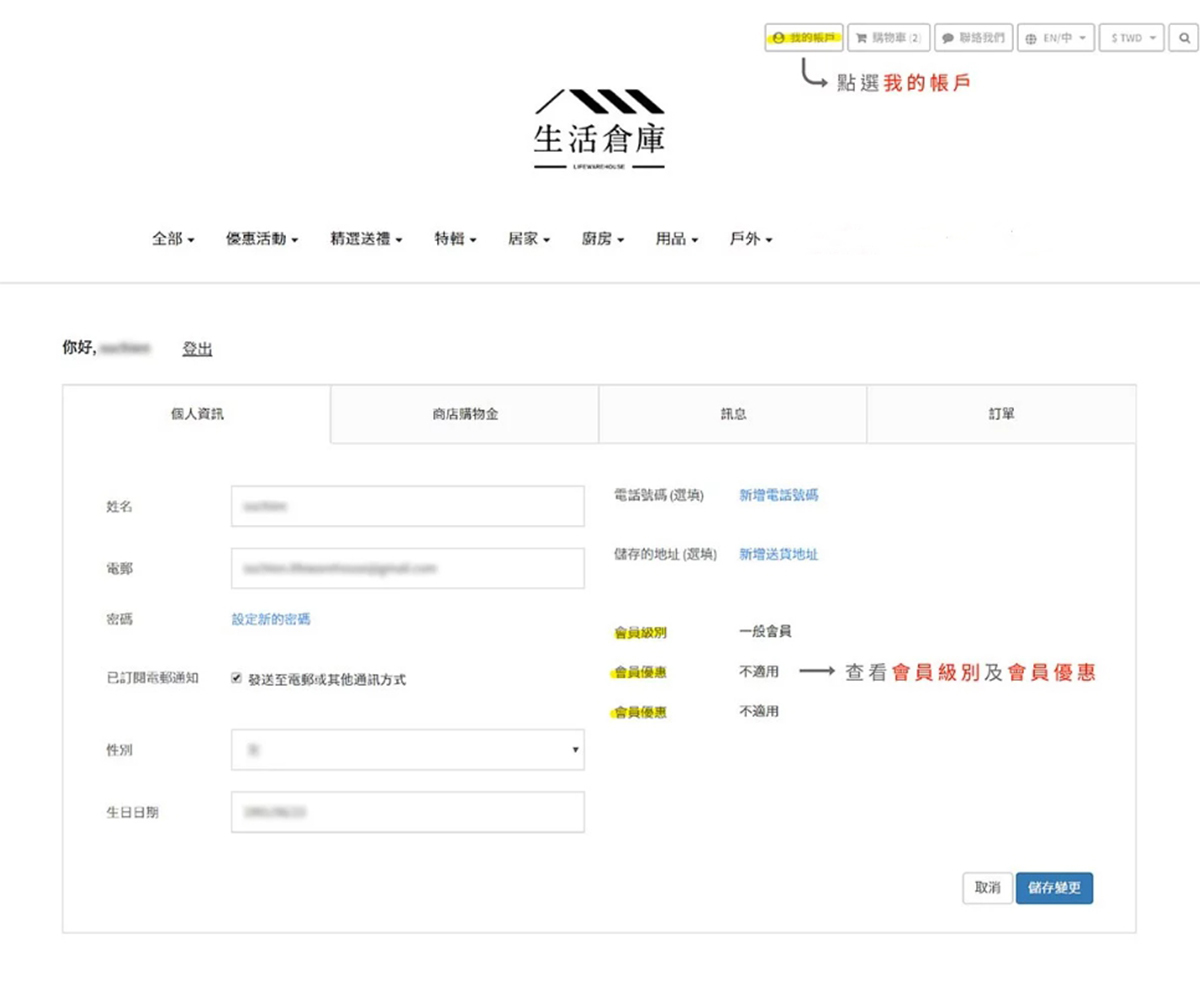Viewport: 1200px width, 996px height.
Task: Expand the 性別 gender dropdown
Action: point(407,750)
